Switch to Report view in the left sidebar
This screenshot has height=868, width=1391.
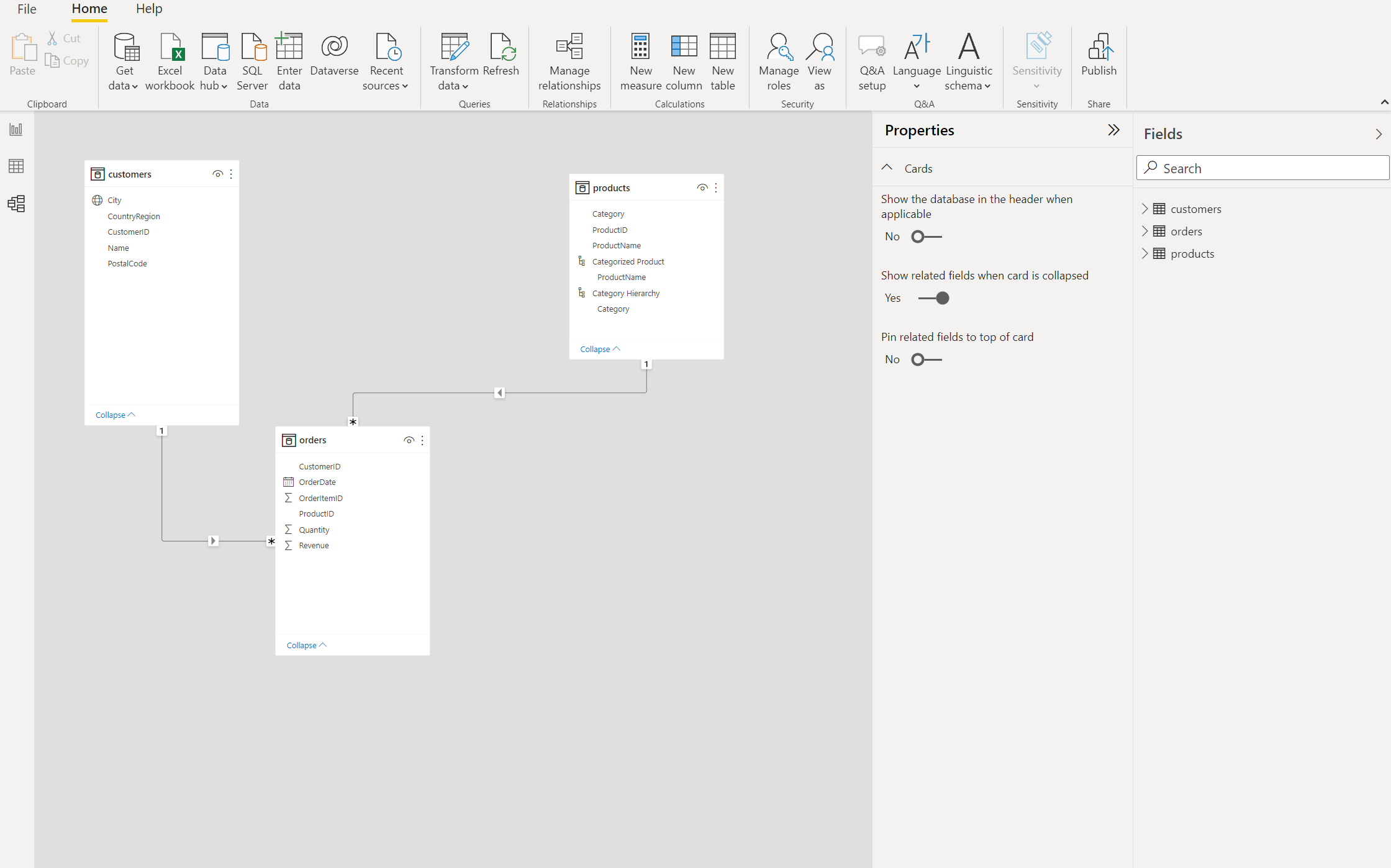tap(16, 130)
